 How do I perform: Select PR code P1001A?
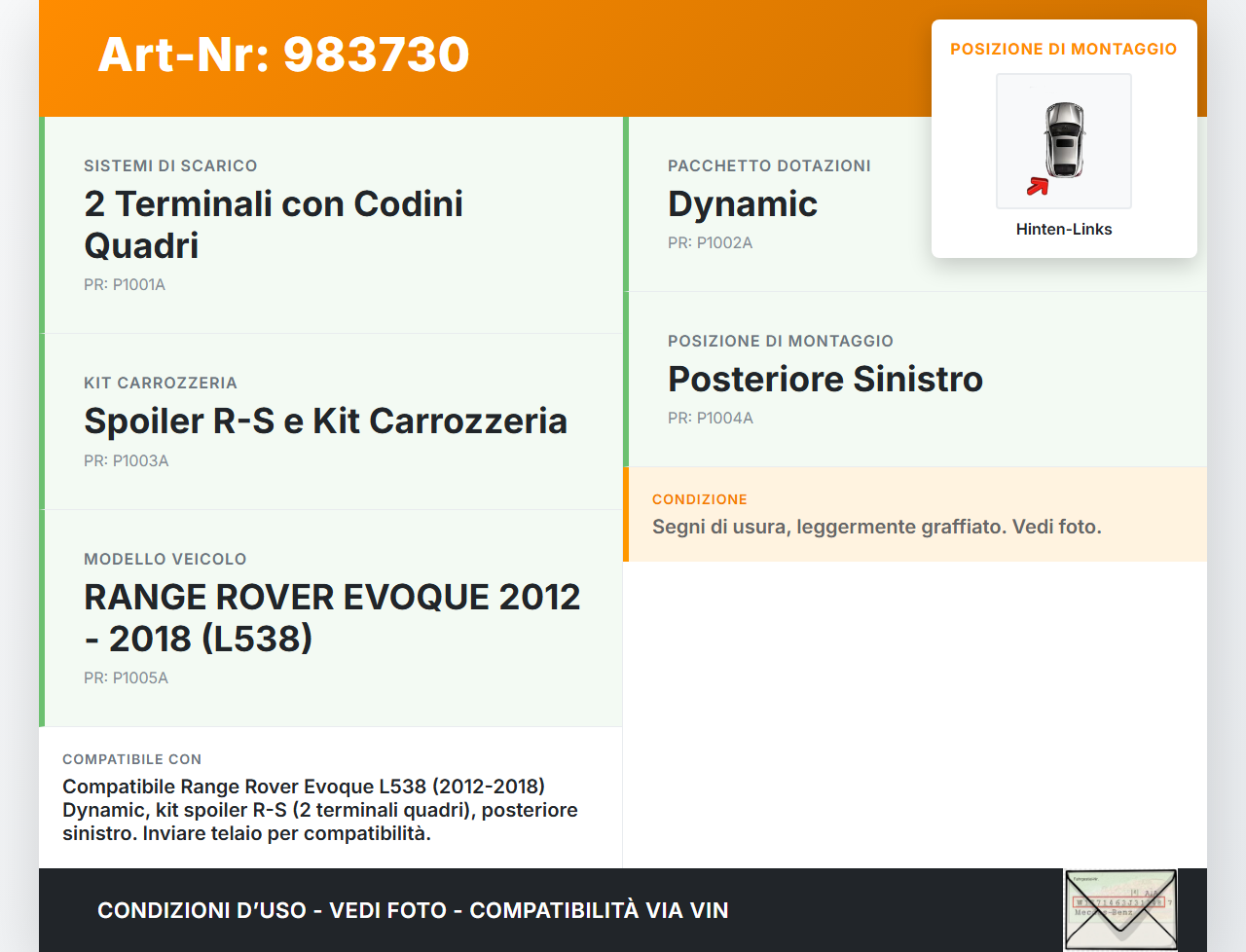125,284
